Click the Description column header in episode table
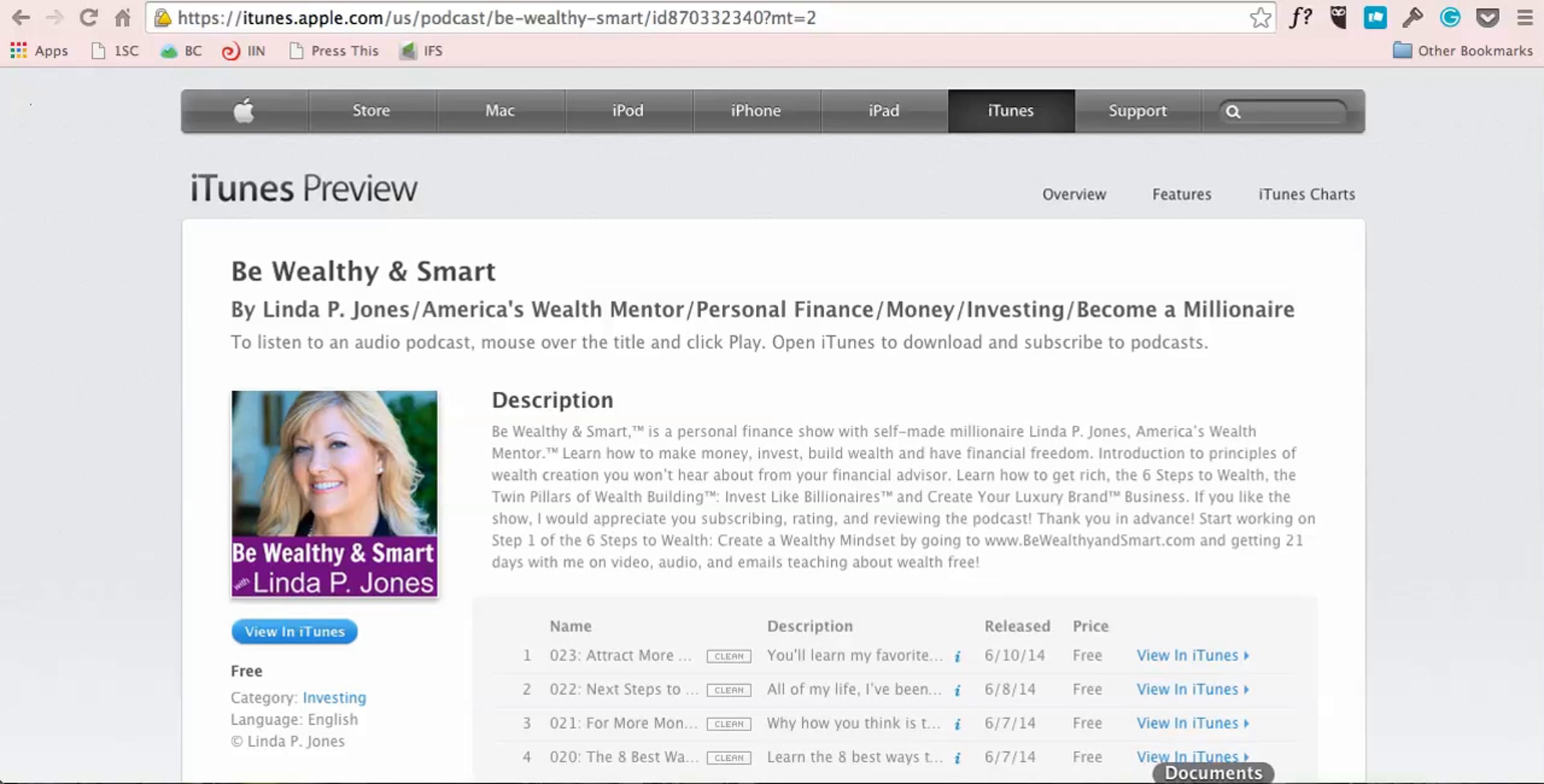Image resolution: width=1544 pixels, height=784 pixels. [x=810, y=626]
